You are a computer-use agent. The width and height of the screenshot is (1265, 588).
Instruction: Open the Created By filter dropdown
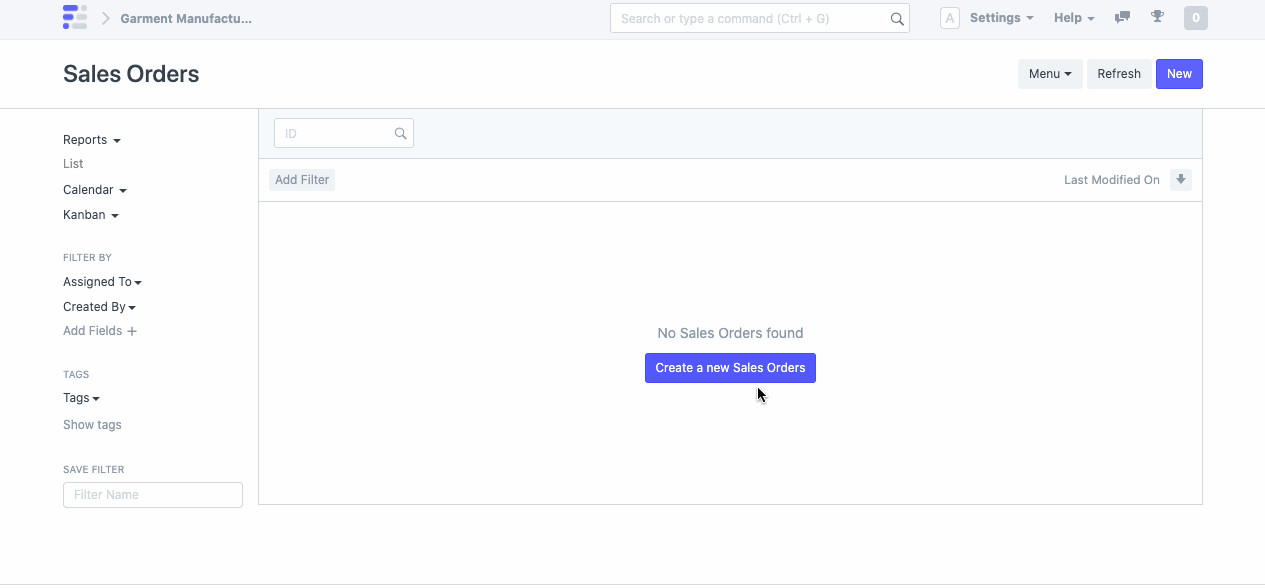click(x=99, y=307)
